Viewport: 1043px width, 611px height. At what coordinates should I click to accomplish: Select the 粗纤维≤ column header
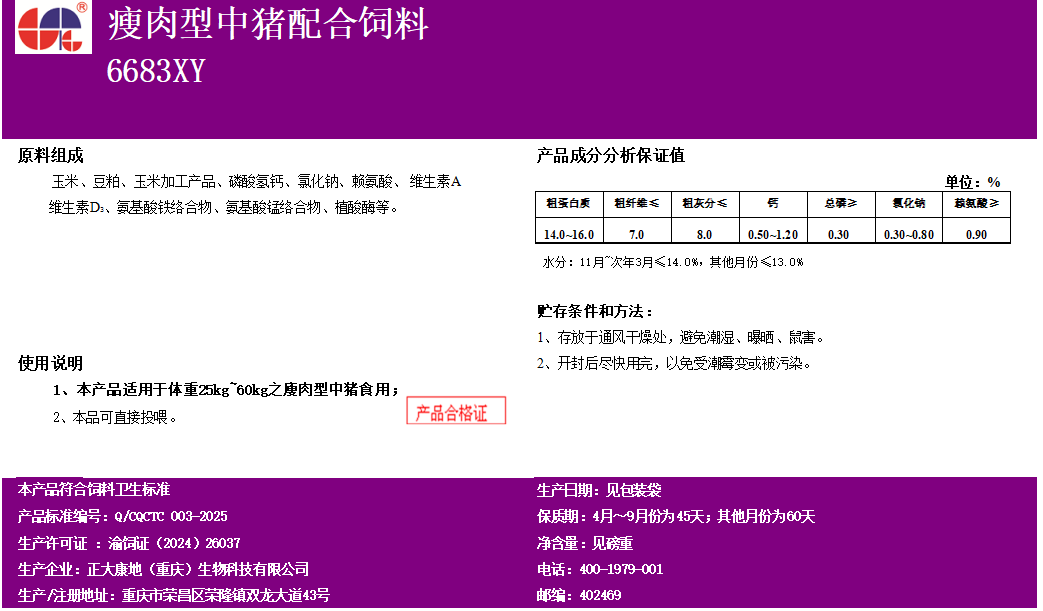tap(636, 203)
